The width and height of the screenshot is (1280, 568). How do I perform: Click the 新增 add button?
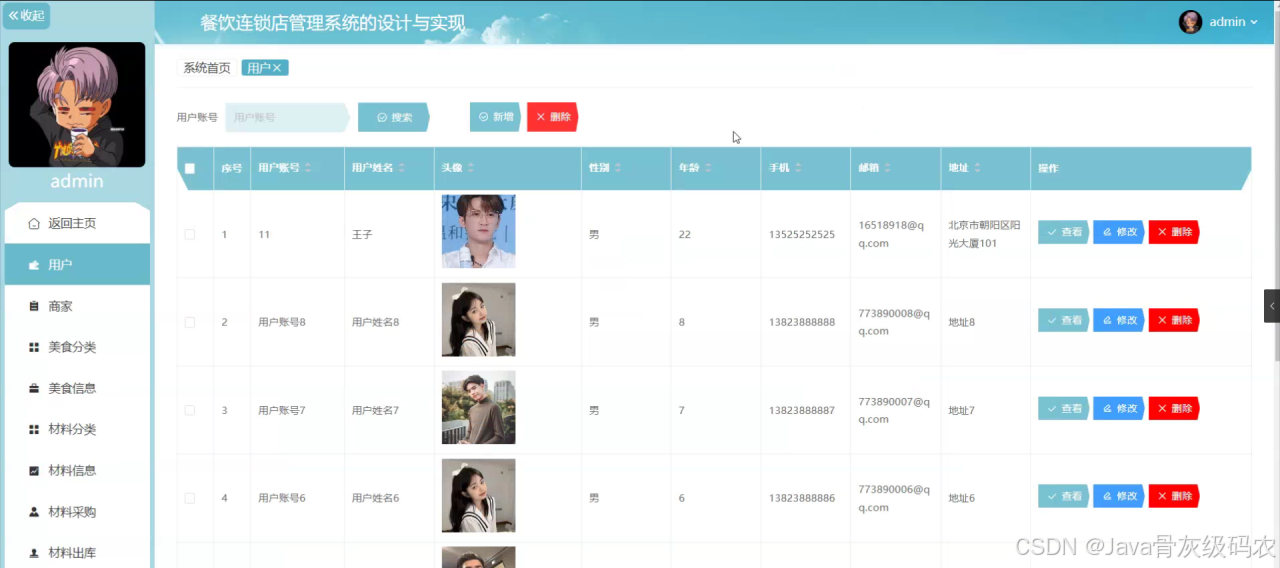495,117
